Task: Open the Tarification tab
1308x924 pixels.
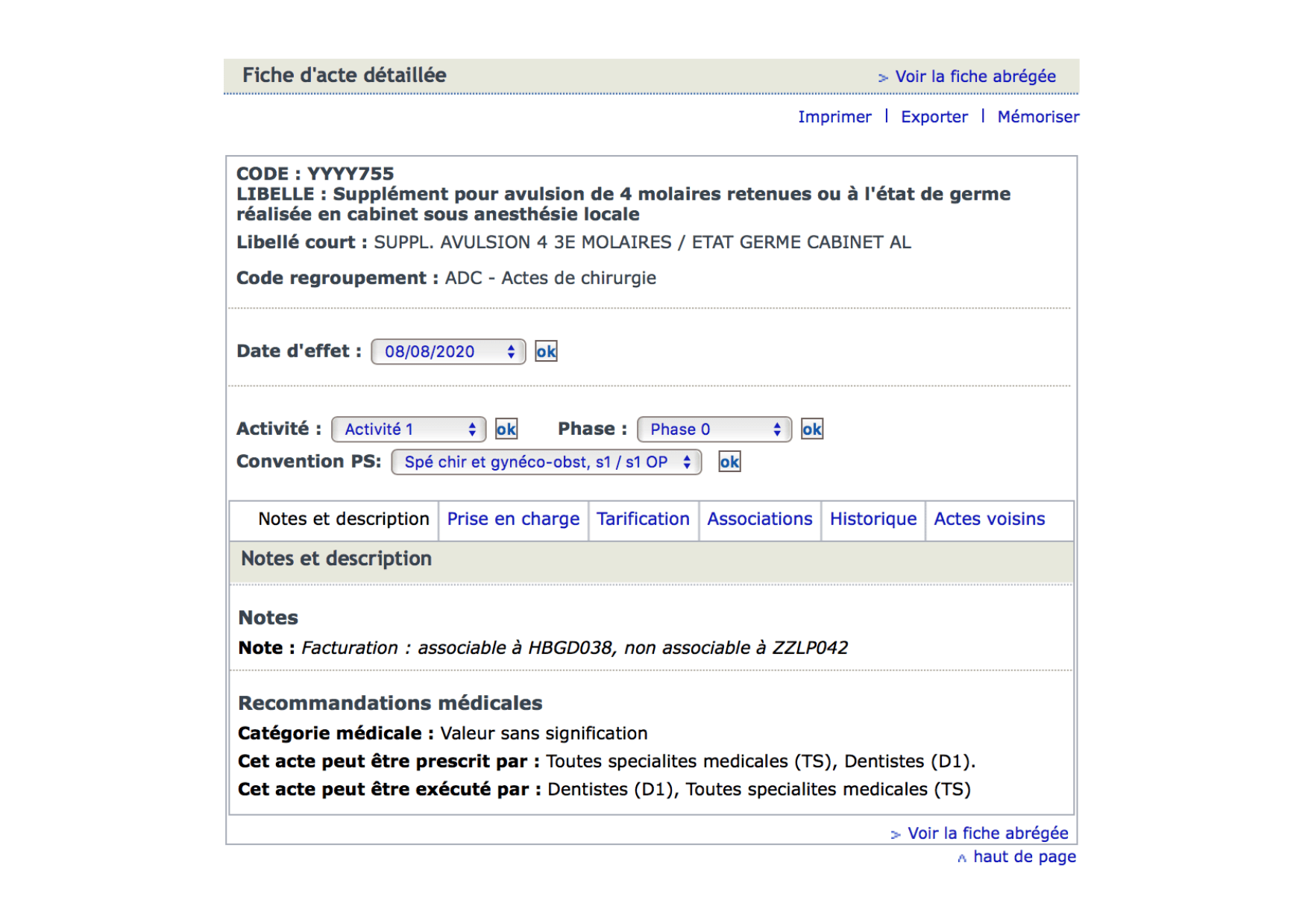Action: pyautogui.click(x=643, y=519)
